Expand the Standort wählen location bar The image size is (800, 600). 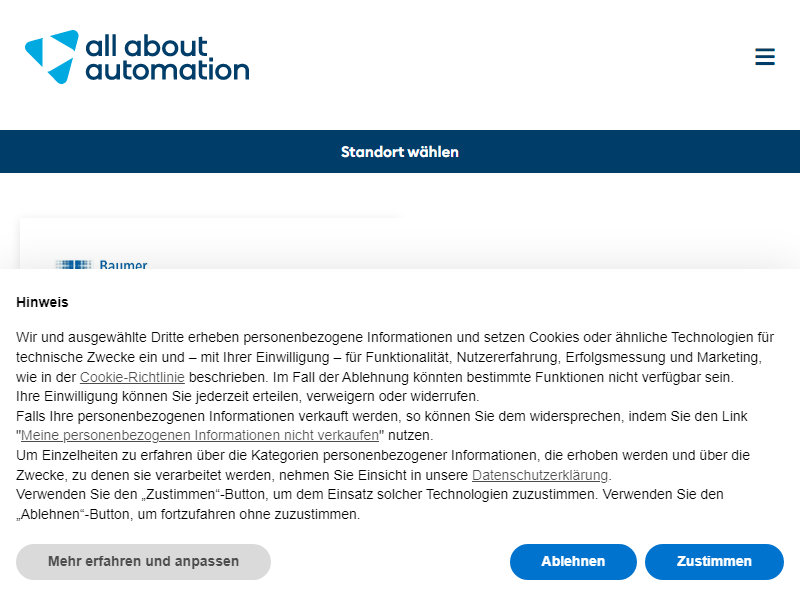click(x=400, y=152)
